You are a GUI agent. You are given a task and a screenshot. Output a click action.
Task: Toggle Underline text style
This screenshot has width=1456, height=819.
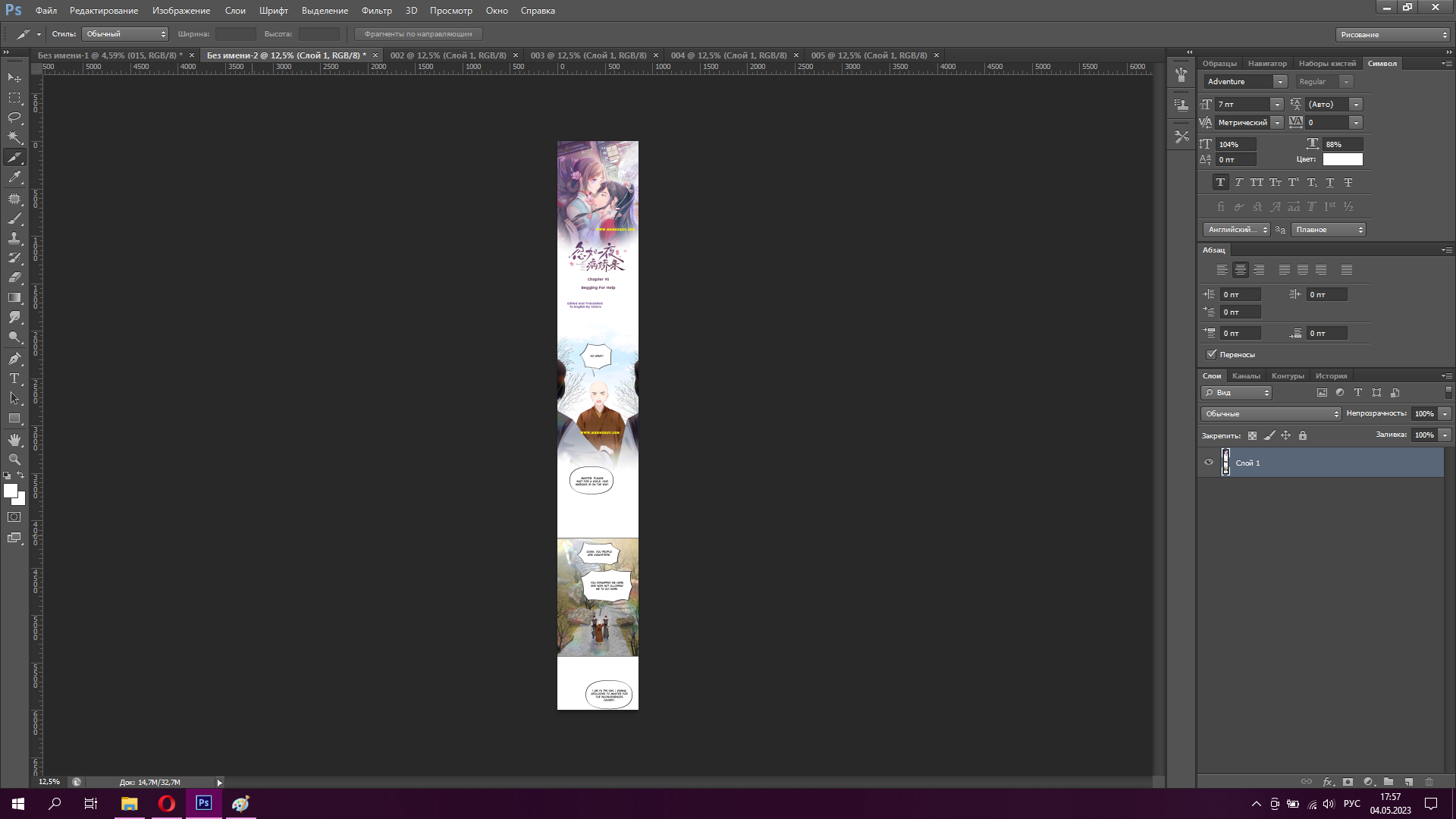pyautogui.click(x=1329, y=182)
